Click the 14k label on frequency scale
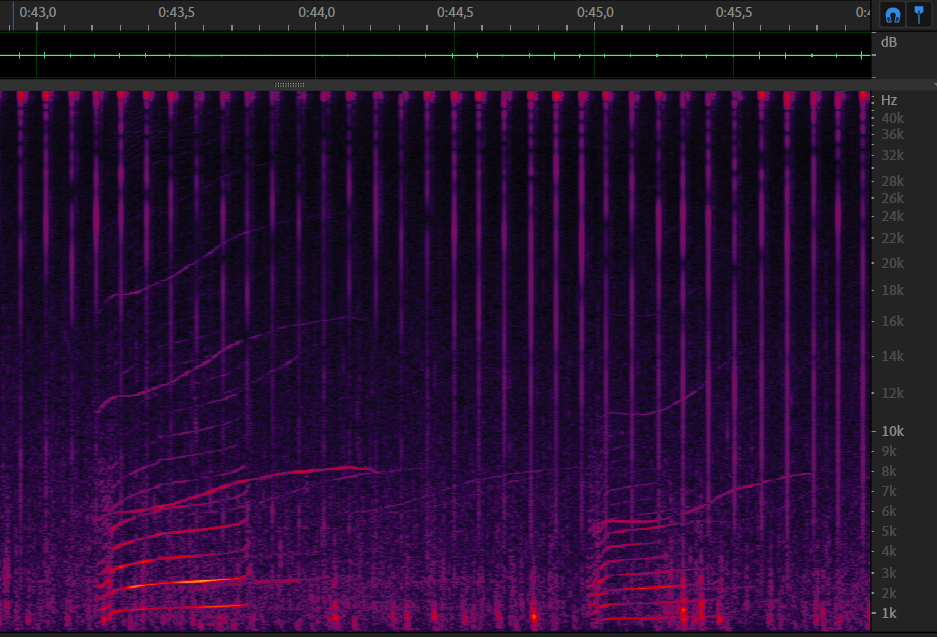This screenshot has width=937, height=637. (892, 356)
